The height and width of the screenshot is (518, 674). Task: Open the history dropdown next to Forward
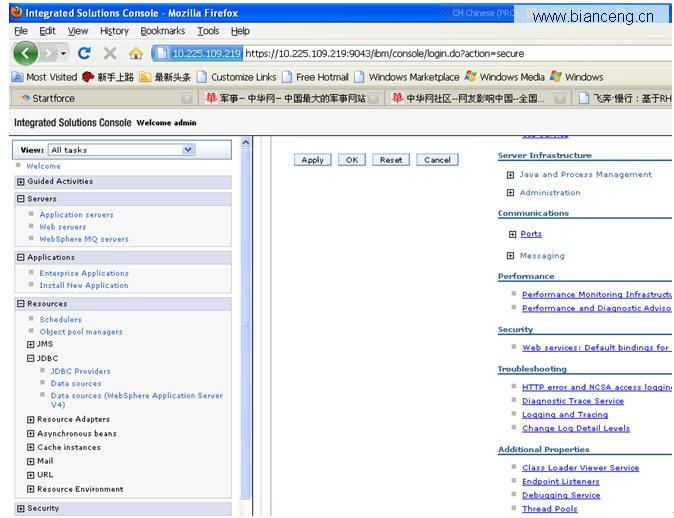tap(63, 53)
